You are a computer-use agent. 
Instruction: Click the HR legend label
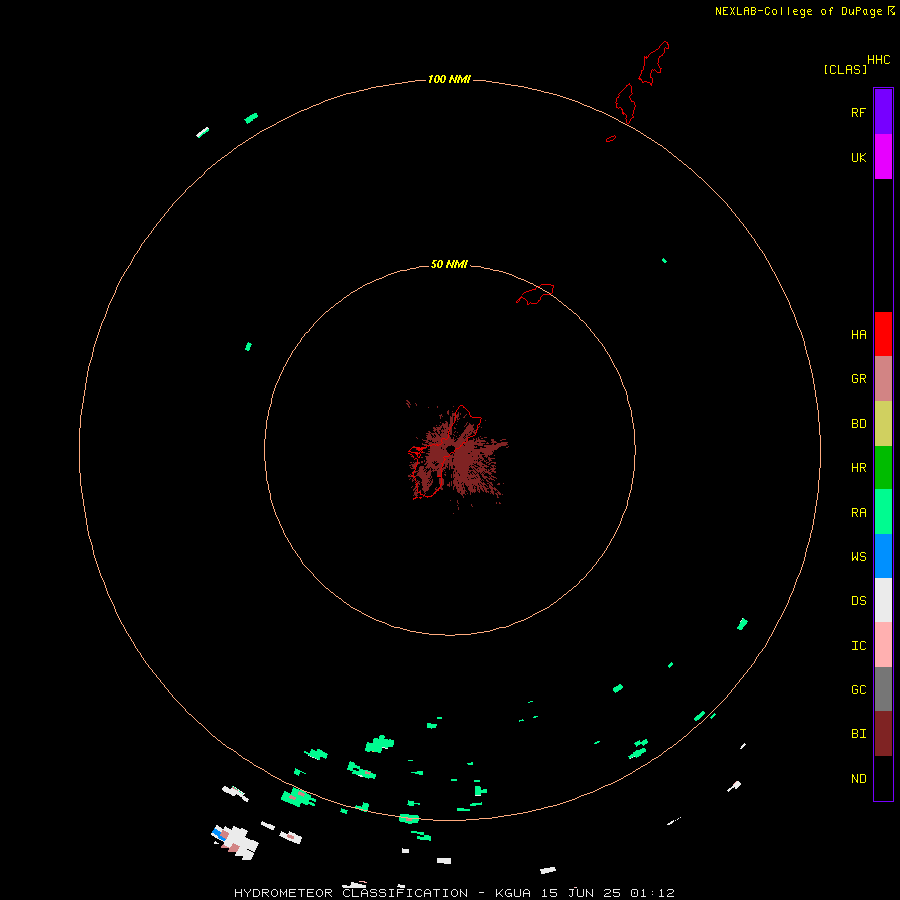pyautogui.click(x=858, y=468)
